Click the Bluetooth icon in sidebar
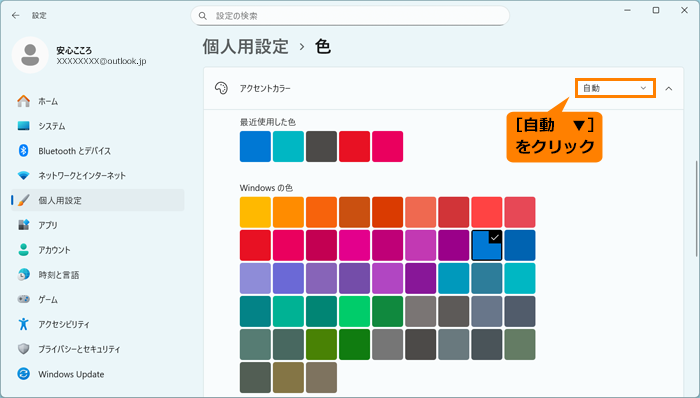 click(x=24, y=151)
